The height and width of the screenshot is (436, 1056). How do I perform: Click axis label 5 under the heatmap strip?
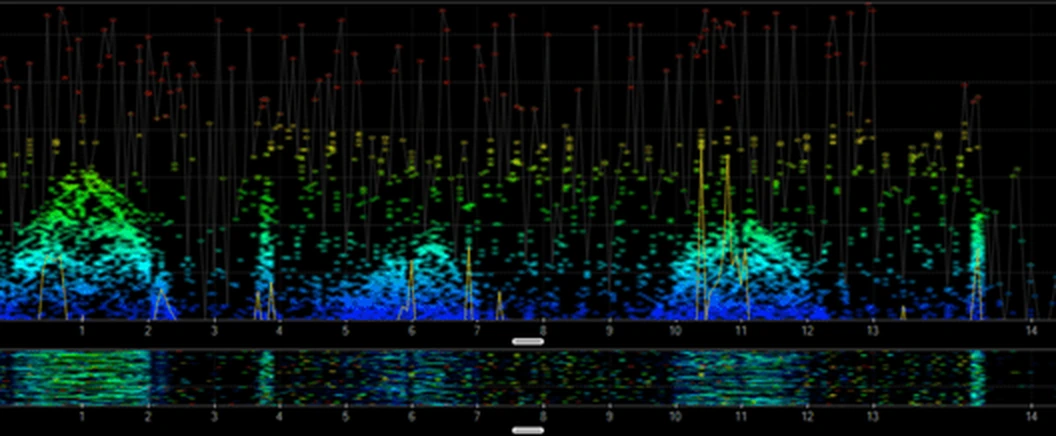pyautogui.click(x=345, y=416)
